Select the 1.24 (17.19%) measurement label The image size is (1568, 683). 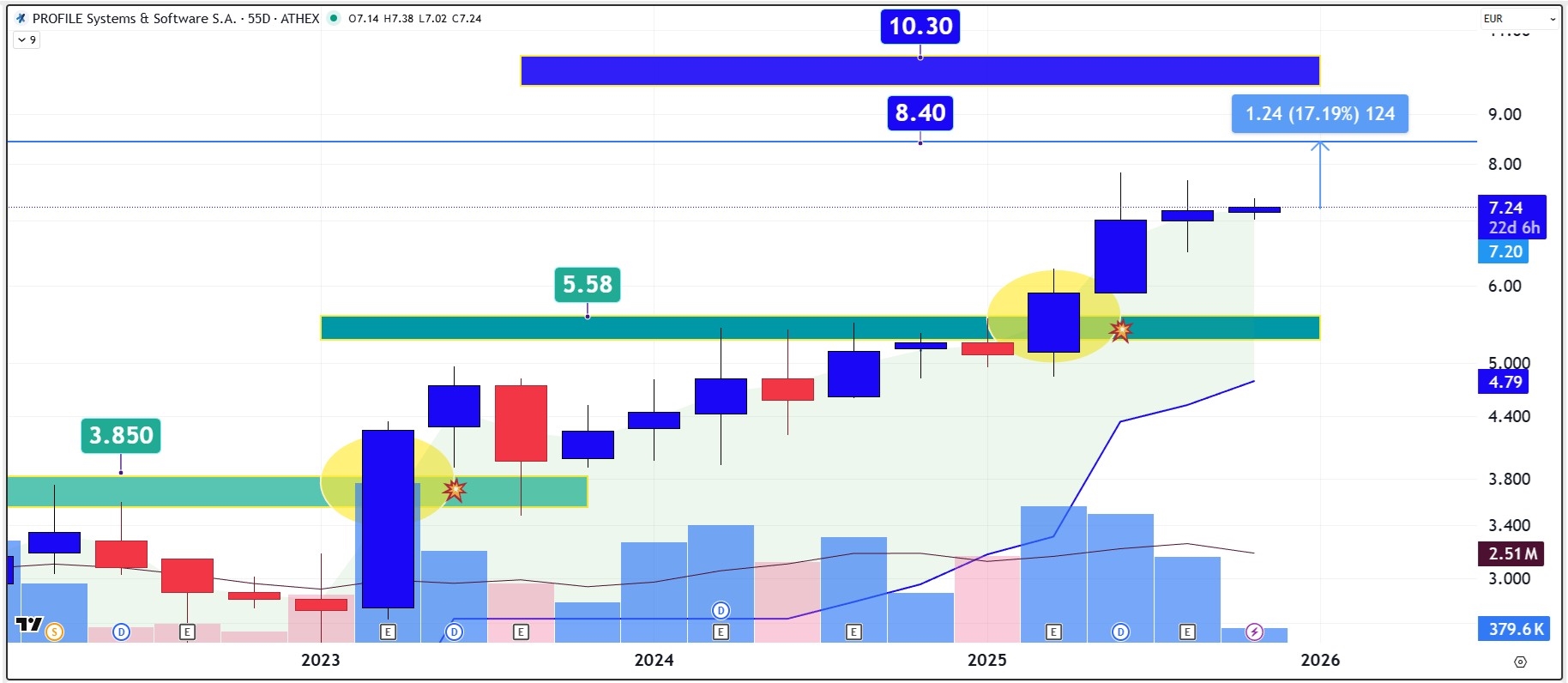tap(1319, 114)
